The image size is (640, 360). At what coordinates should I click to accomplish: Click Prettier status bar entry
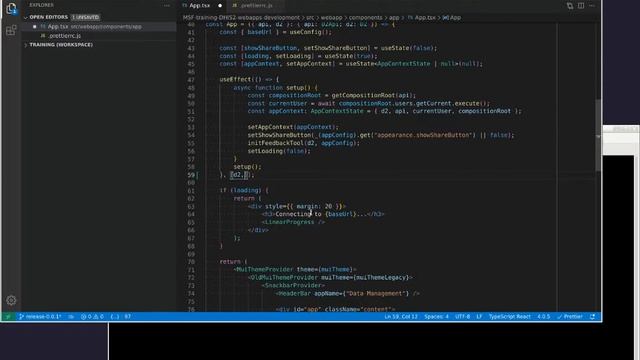click(570, 317)
